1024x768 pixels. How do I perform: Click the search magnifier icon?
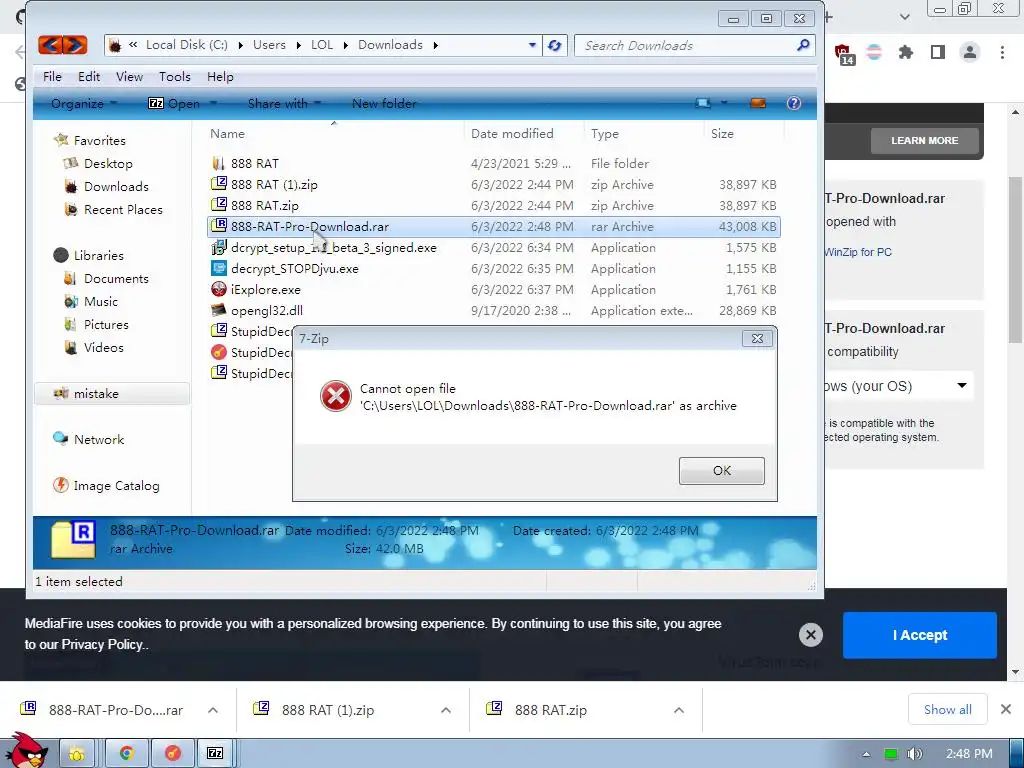point(803,45)
